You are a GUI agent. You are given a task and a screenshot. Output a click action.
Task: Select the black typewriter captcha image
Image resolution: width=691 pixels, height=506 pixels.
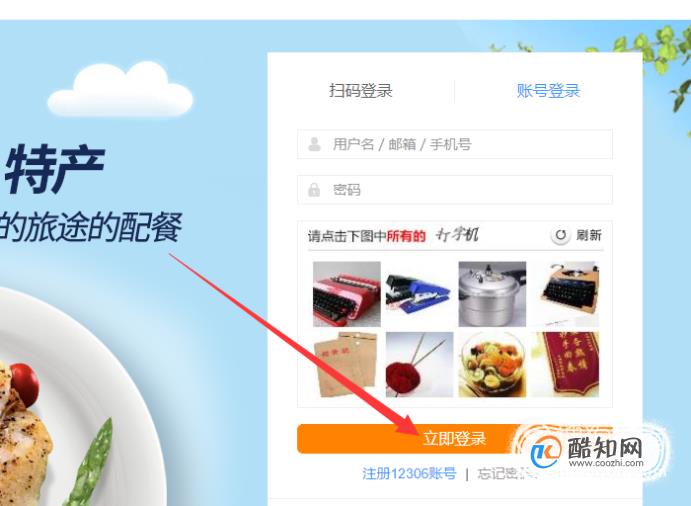pyautogui.click(x=565, y=294)
